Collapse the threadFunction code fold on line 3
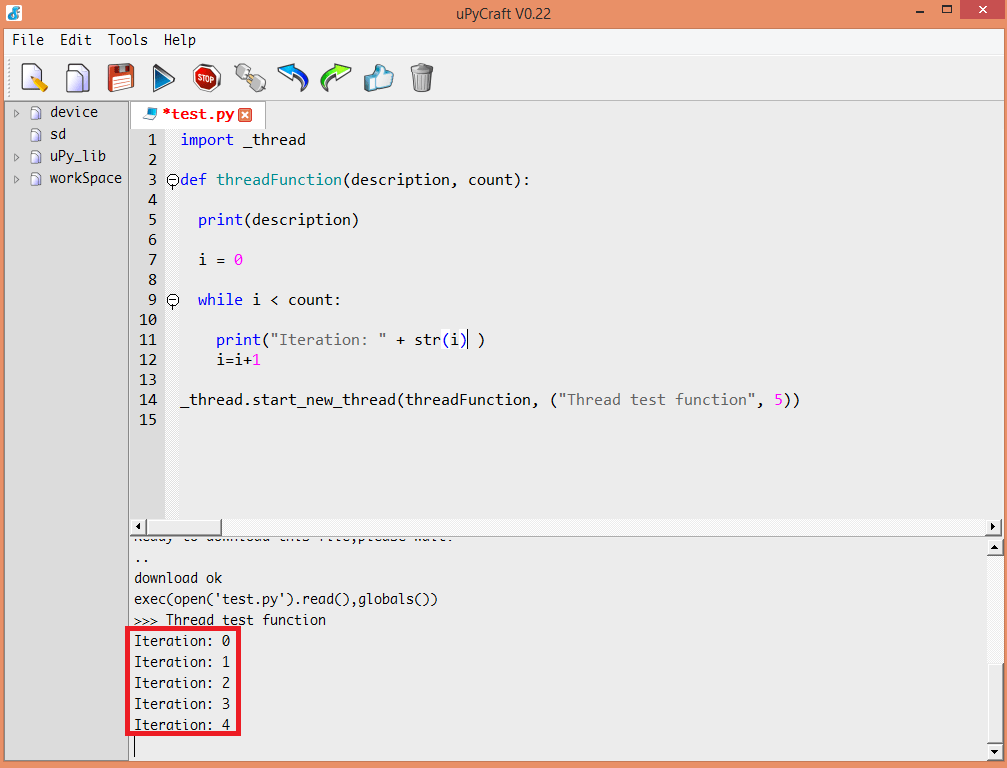Screen dimensions: 1007x768 point(172,180)
